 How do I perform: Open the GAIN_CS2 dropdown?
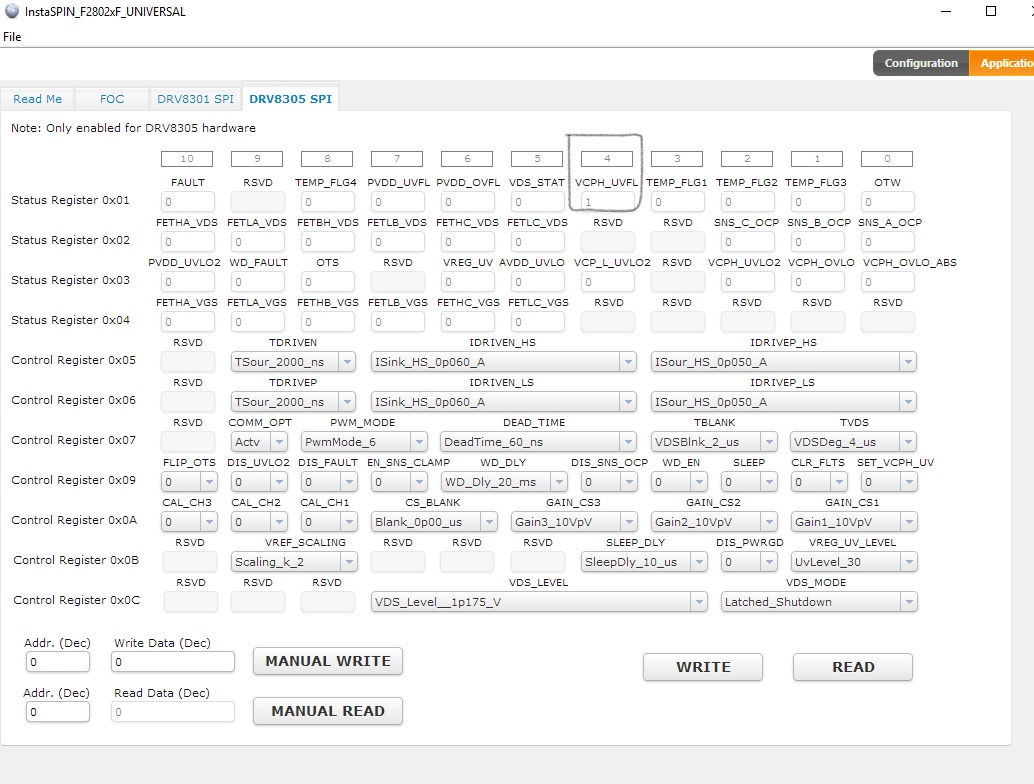(714, 522)
